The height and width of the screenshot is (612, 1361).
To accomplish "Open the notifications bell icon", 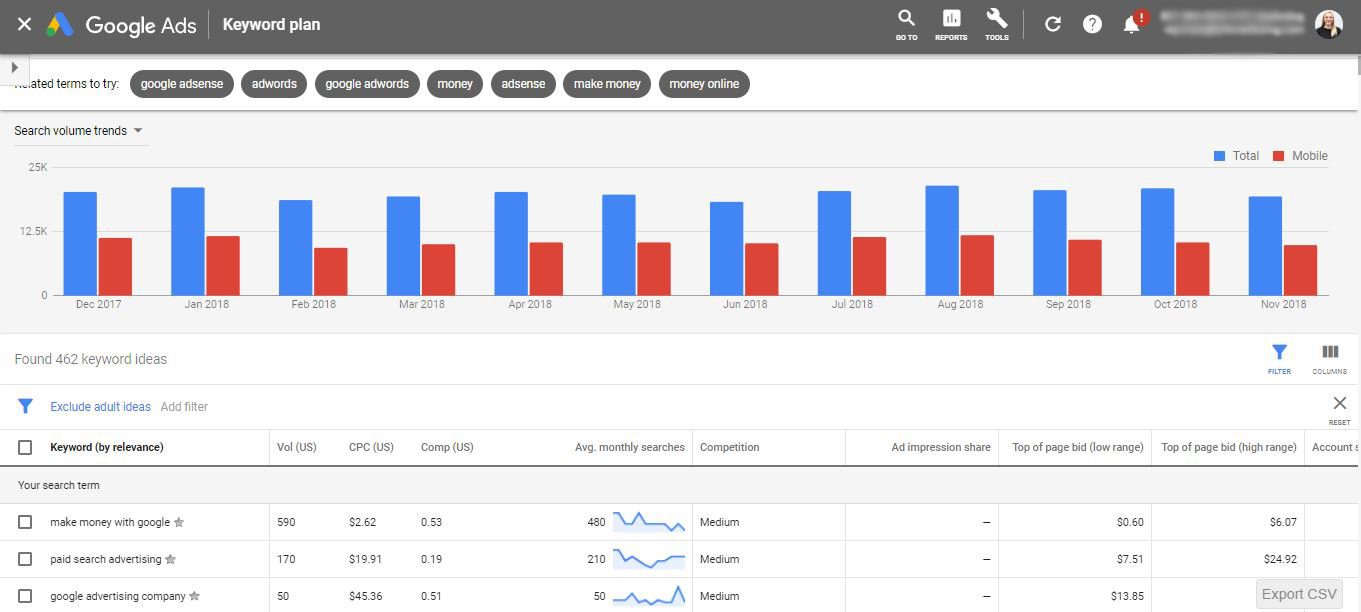I will tap(1132, 24).
